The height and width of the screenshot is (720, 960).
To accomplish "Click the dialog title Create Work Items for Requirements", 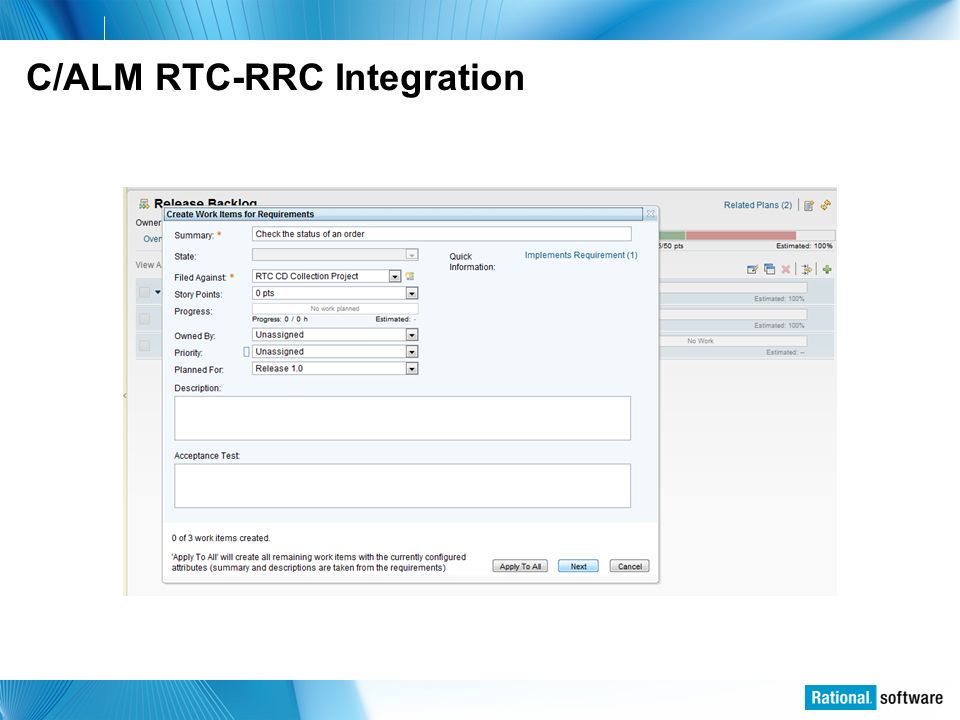I will pos(240,214).
